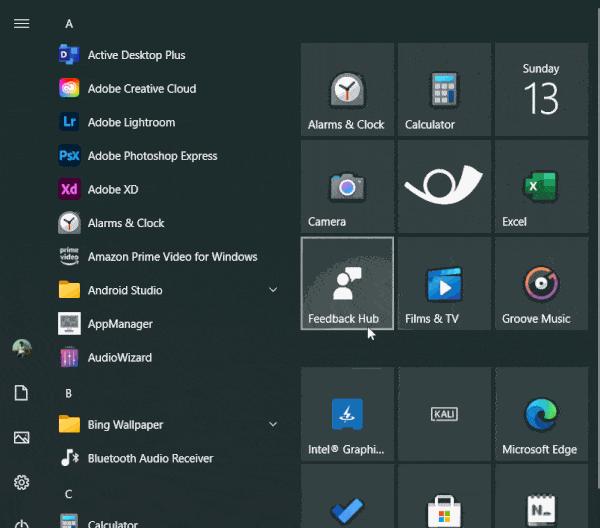Launch Adobe Lightroom from app list

(x=168, y=122)
